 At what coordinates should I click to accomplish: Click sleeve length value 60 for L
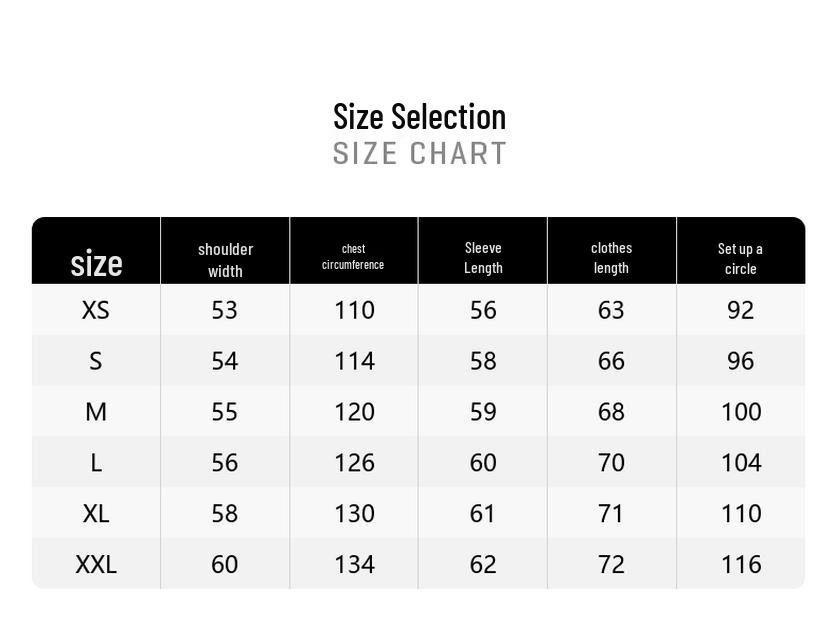(x=483, y=463)
